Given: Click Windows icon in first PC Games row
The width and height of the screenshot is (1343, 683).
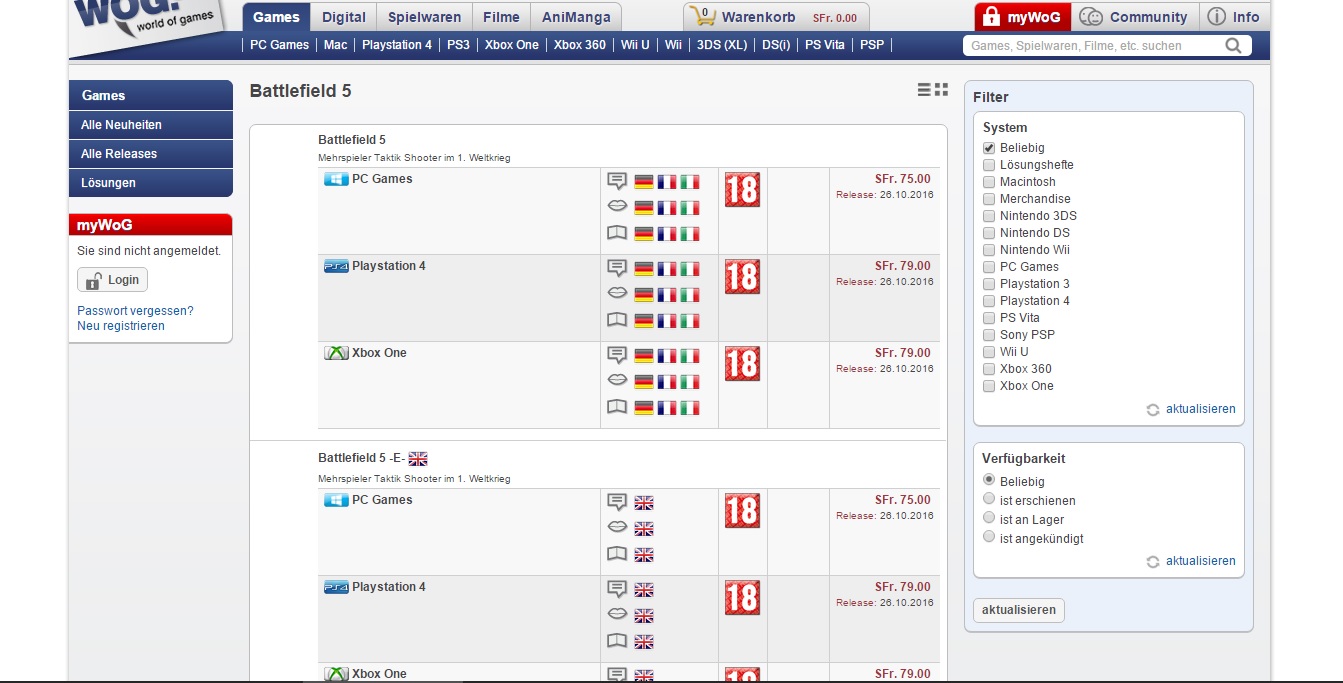Looking at the screenshot, I should 336,179.
